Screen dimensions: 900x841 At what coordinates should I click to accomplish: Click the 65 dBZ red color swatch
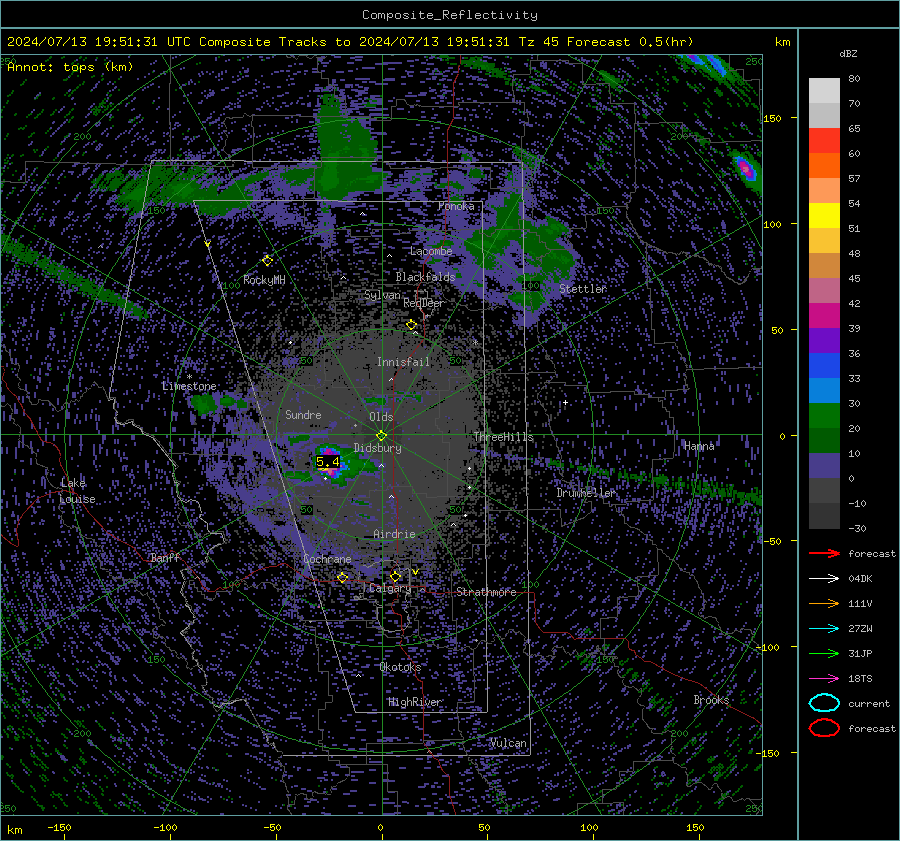[x=824, y=141]
